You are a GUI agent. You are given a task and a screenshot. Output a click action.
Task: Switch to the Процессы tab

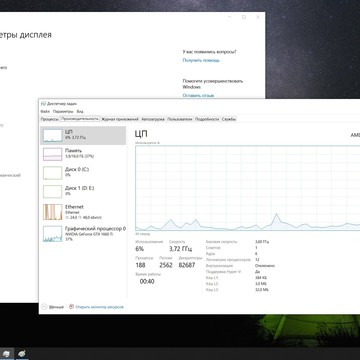pos(49,119)
